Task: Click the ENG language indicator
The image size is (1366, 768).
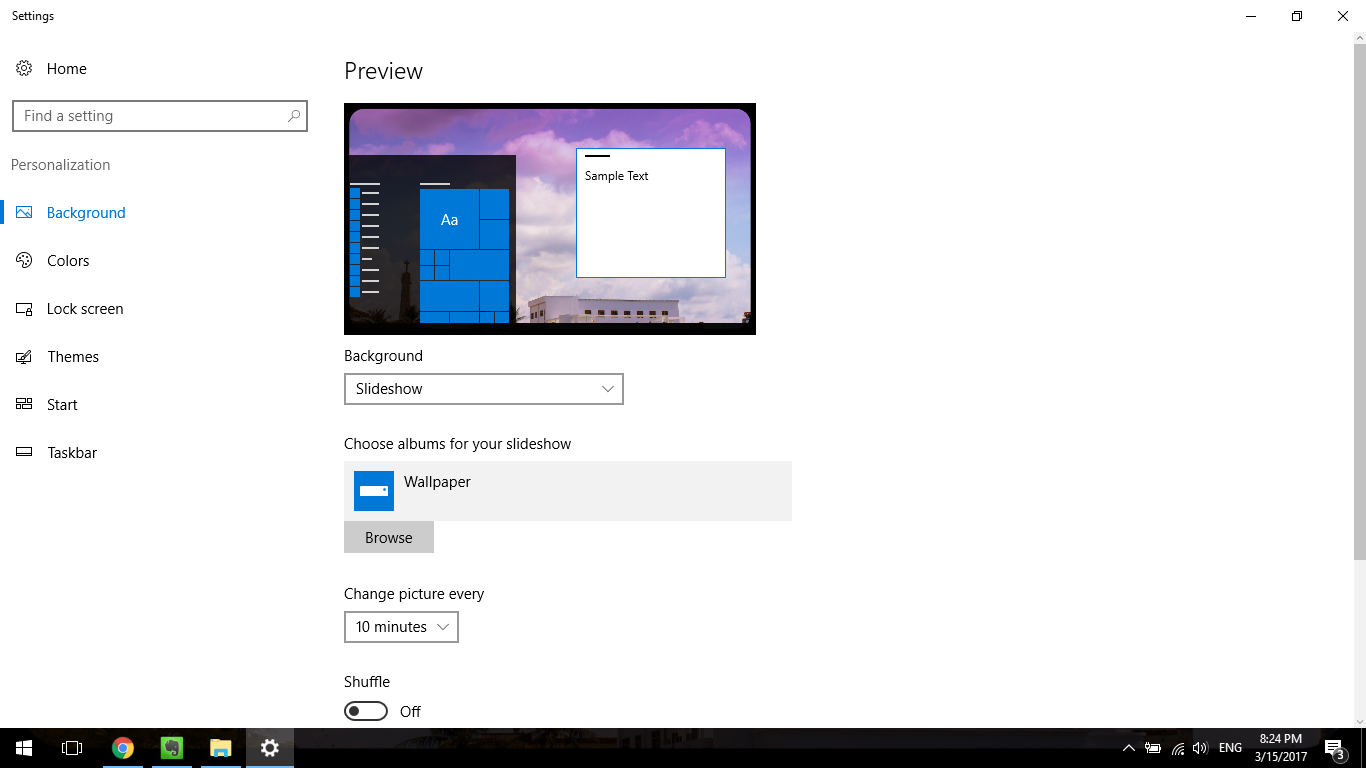Action: pos(1231,748)
